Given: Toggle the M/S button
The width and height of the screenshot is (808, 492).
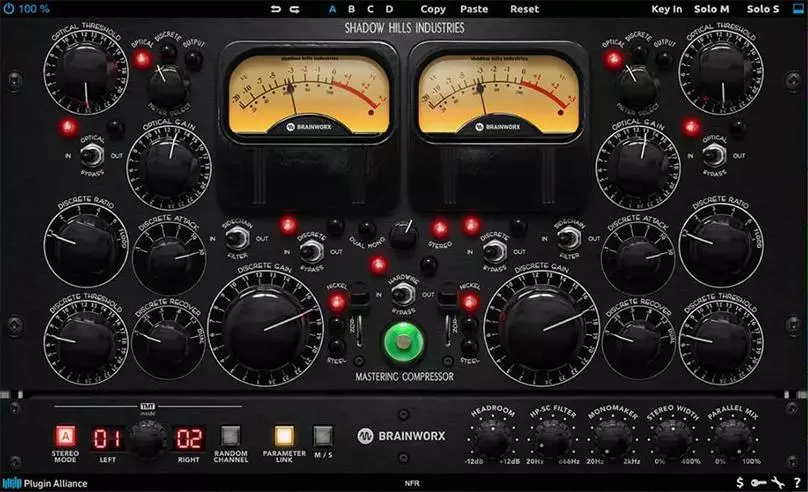Looking at the screenshot, I should 323,437.
